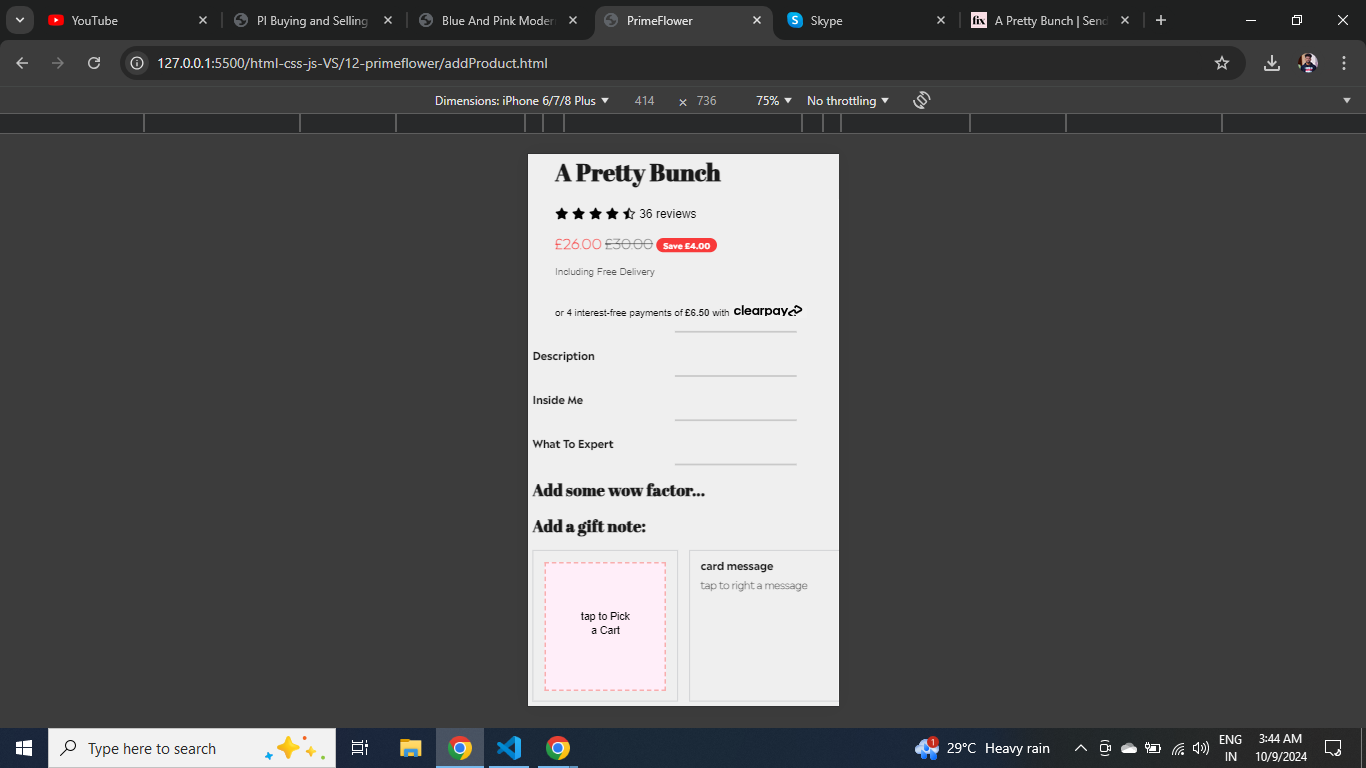The height and width of the screenshot is (768, 1366).
Task: Expand the Description section
Action: (x=564, y=357)
